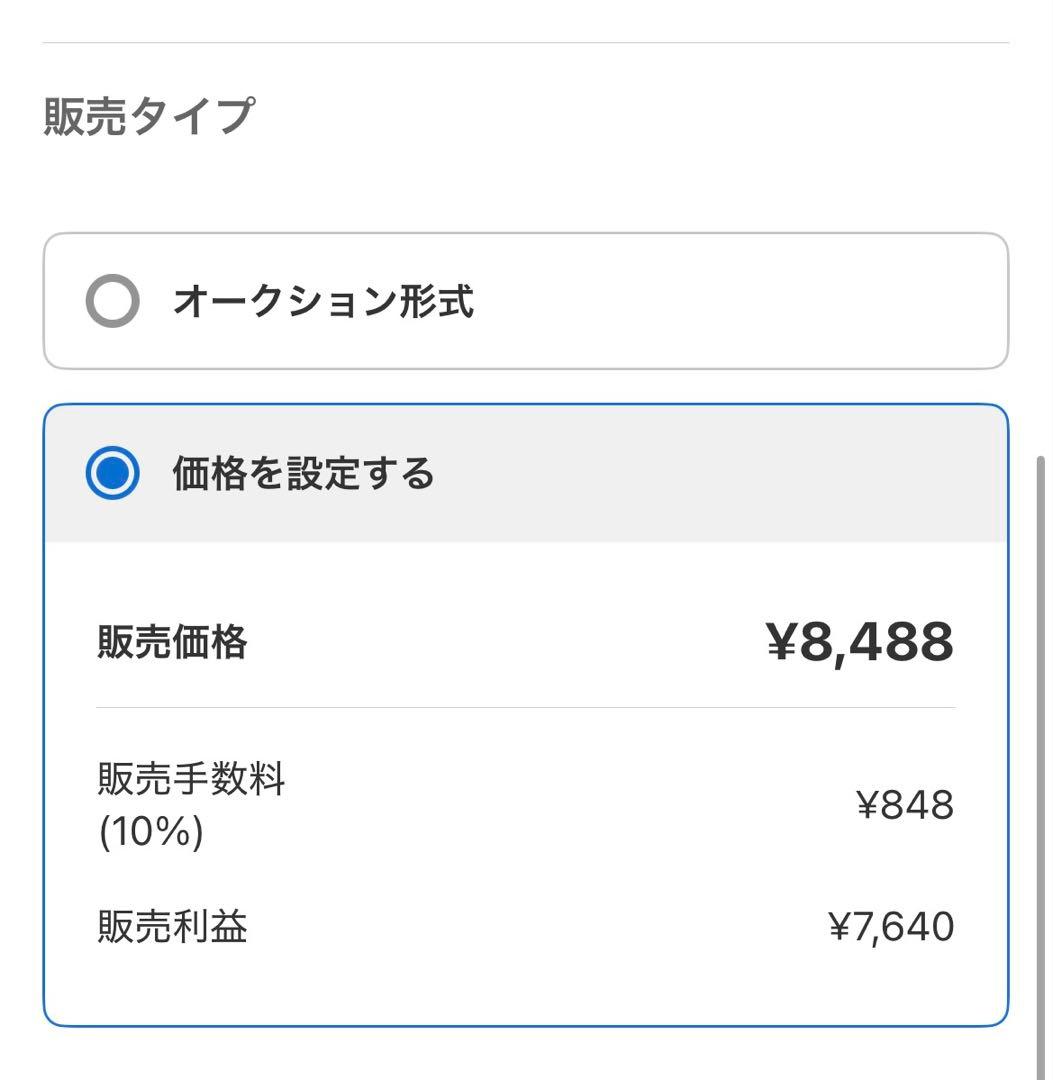Select the オークション形式 radio button
The image size is (1053, 1080).
112,301
